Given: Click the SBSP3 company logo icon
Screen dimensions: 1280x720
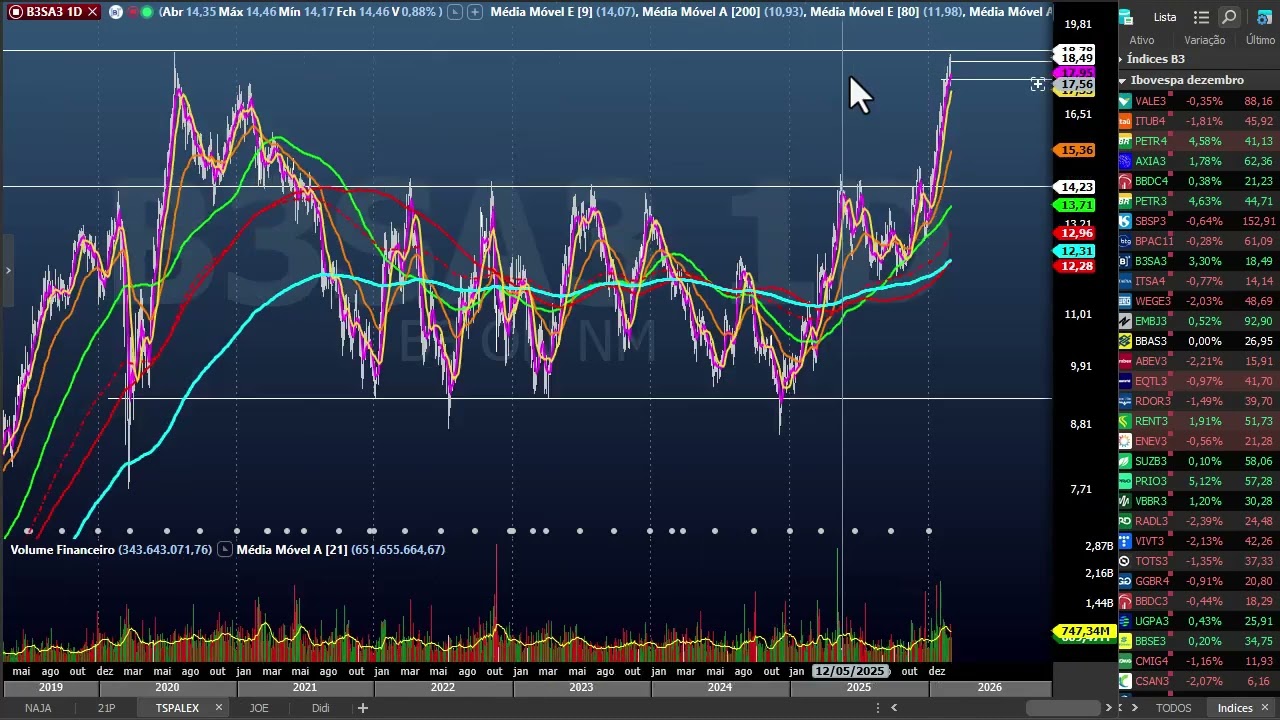Looking at the screenshot, I should click(x=1125, y=221).
